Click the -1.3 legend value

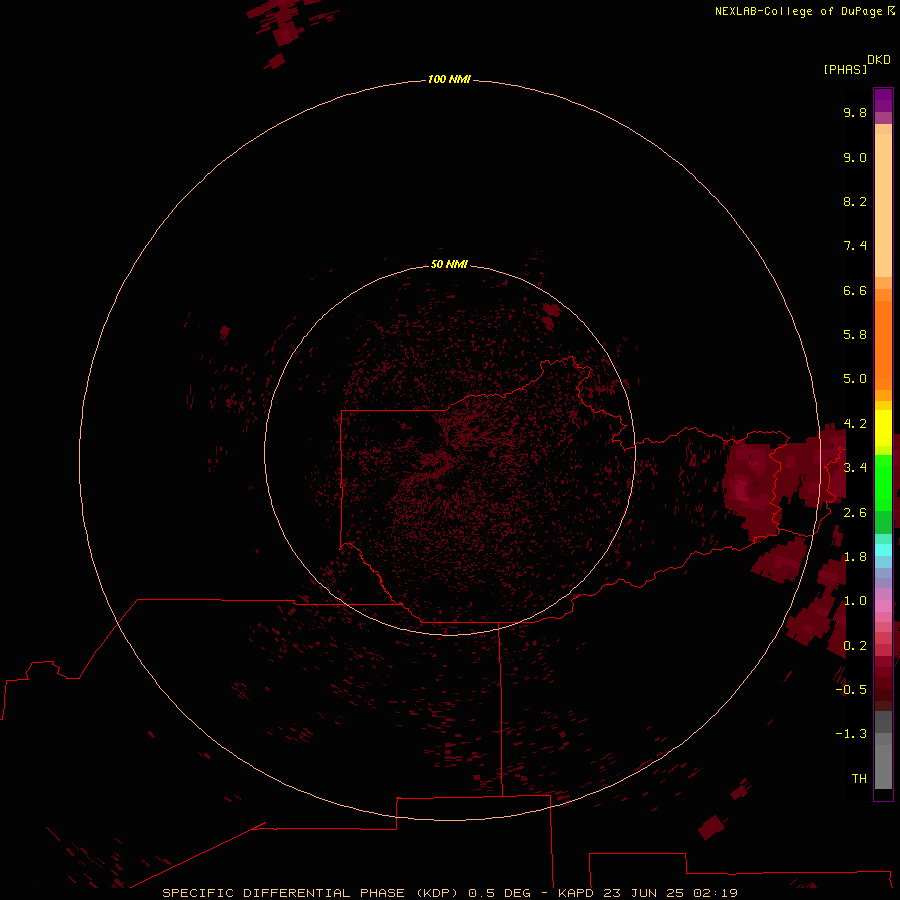[851, 734]
